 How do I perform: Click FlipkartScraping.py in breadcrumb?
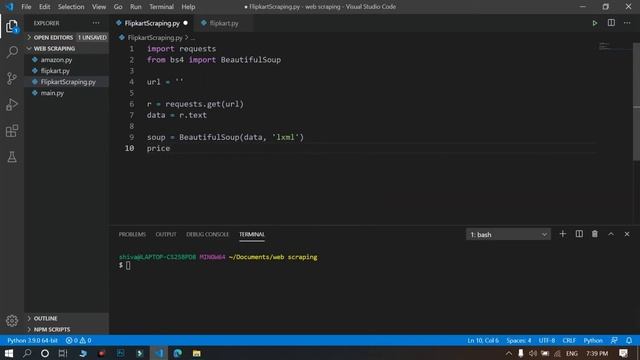click(155, 38)
